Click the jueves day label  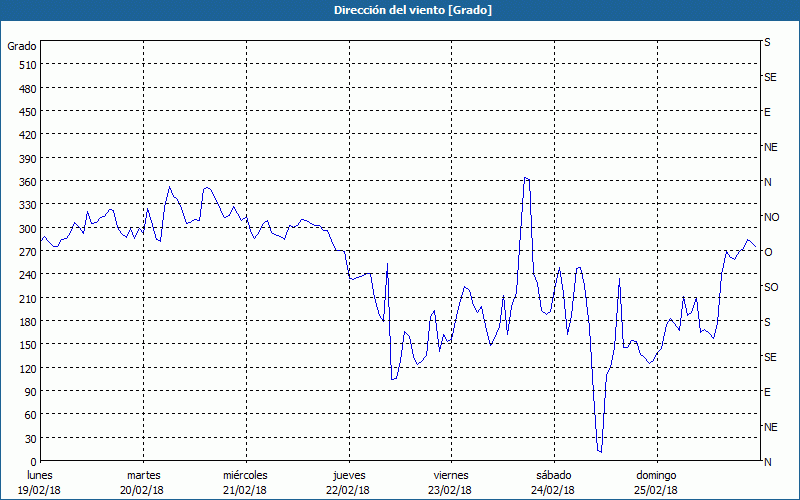(347, 475)
